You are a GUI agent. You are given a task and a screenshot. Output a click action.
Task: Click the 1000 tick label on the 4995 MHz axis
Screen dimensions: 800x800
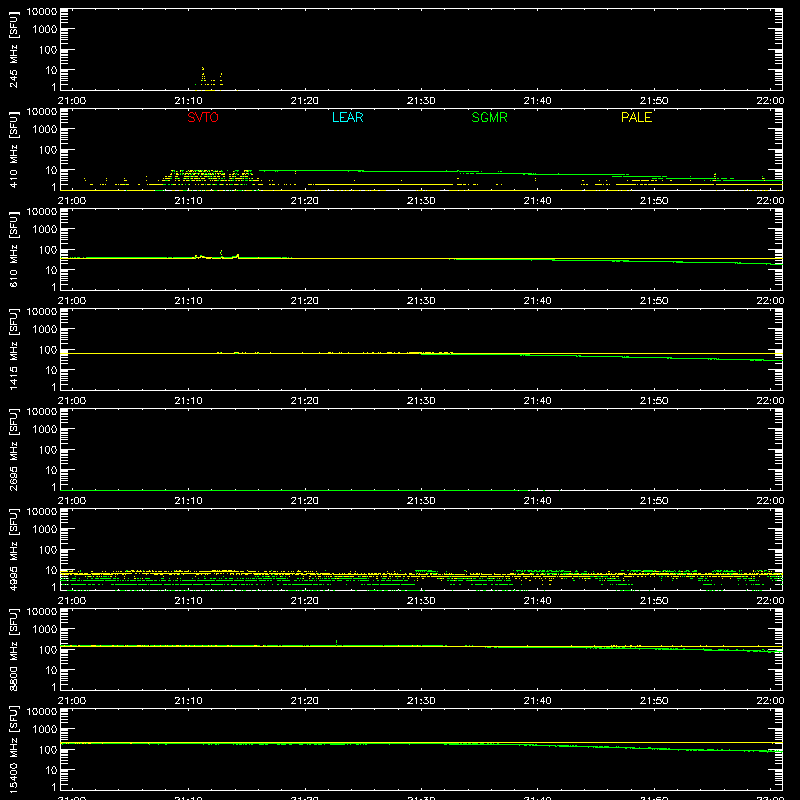pyautogui.click(x=45, y=530)
